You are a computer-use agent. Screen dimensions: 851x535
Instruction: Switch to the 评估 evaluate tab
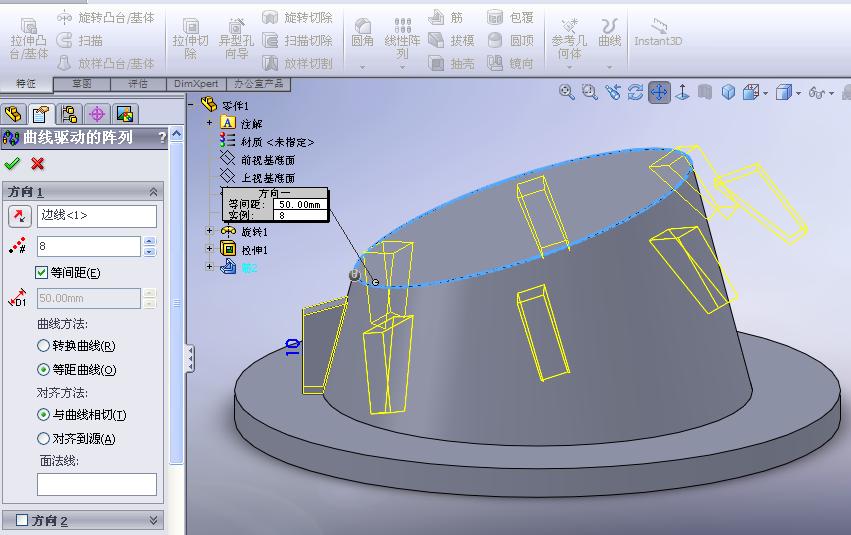(x=138, y=84)
